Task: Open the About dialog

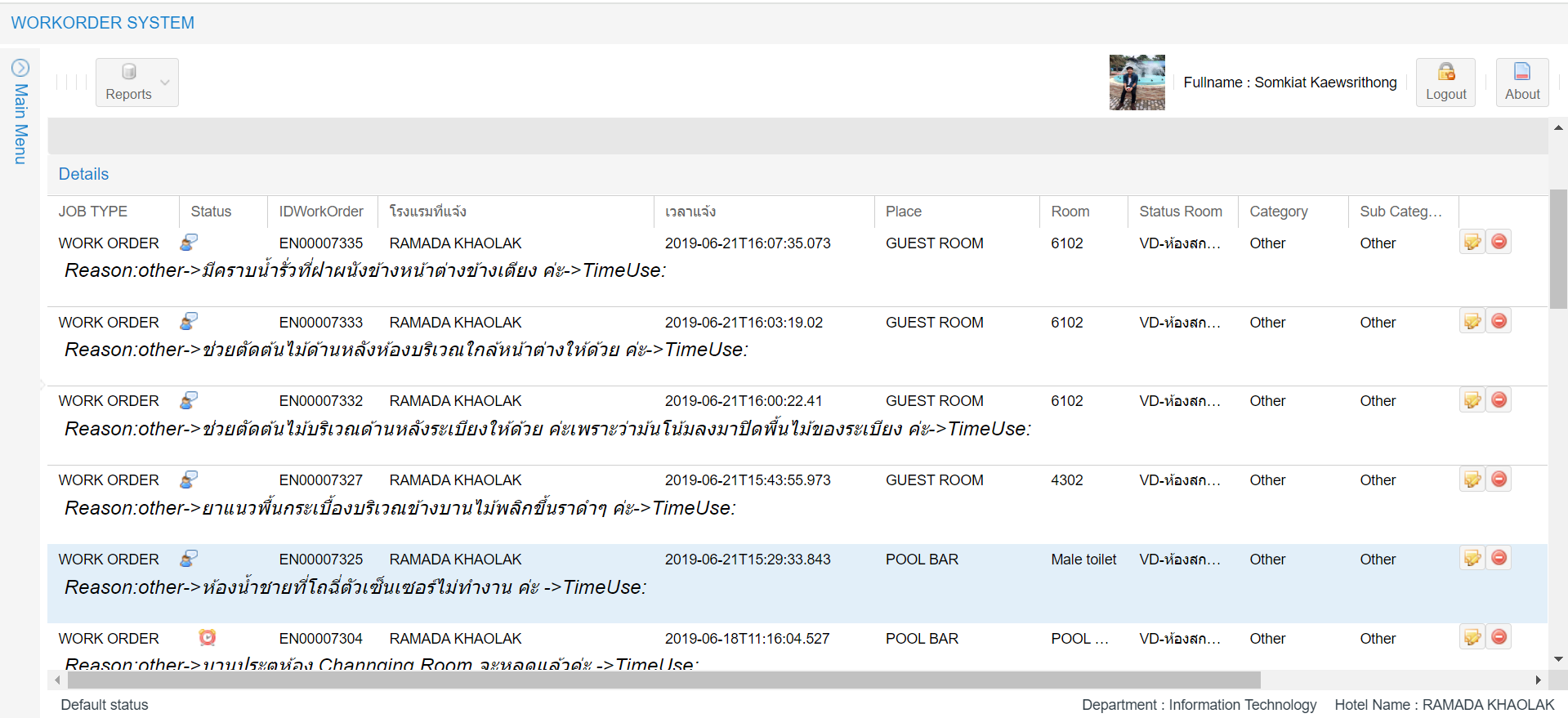Action: tap(1521, 83)
